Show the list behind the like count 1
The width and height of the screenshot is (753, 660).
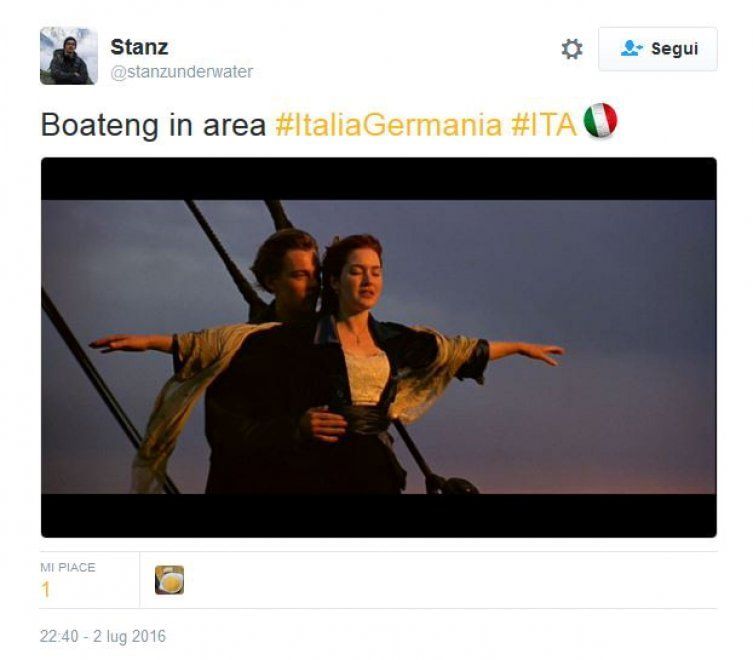pyautogui.click(x=46, y=589)
